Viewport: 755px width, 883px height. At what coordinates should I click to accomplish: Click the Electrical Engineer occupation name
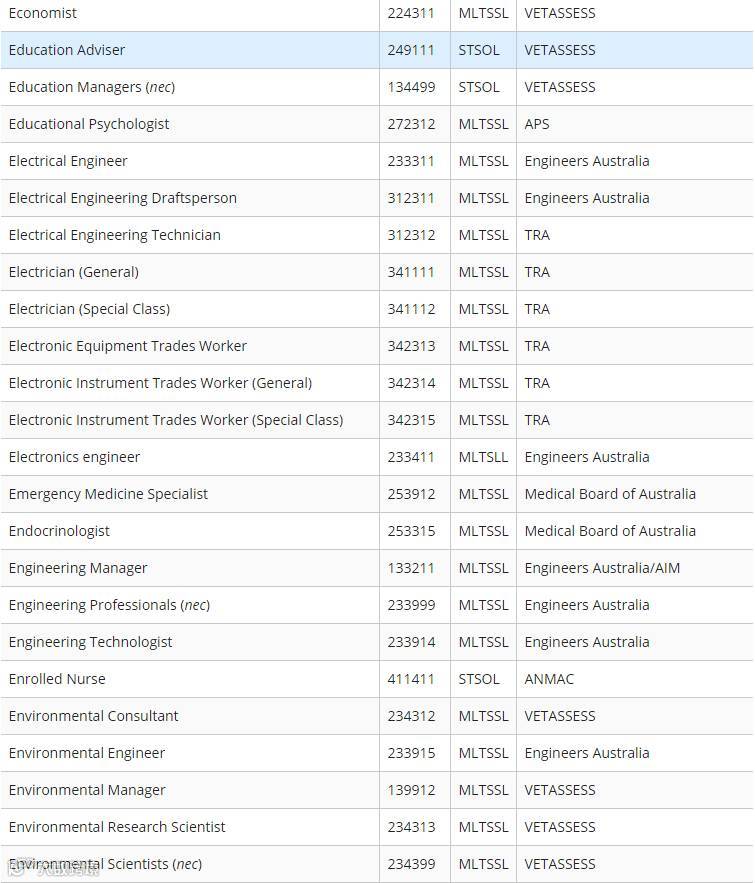tap(68, 161)
